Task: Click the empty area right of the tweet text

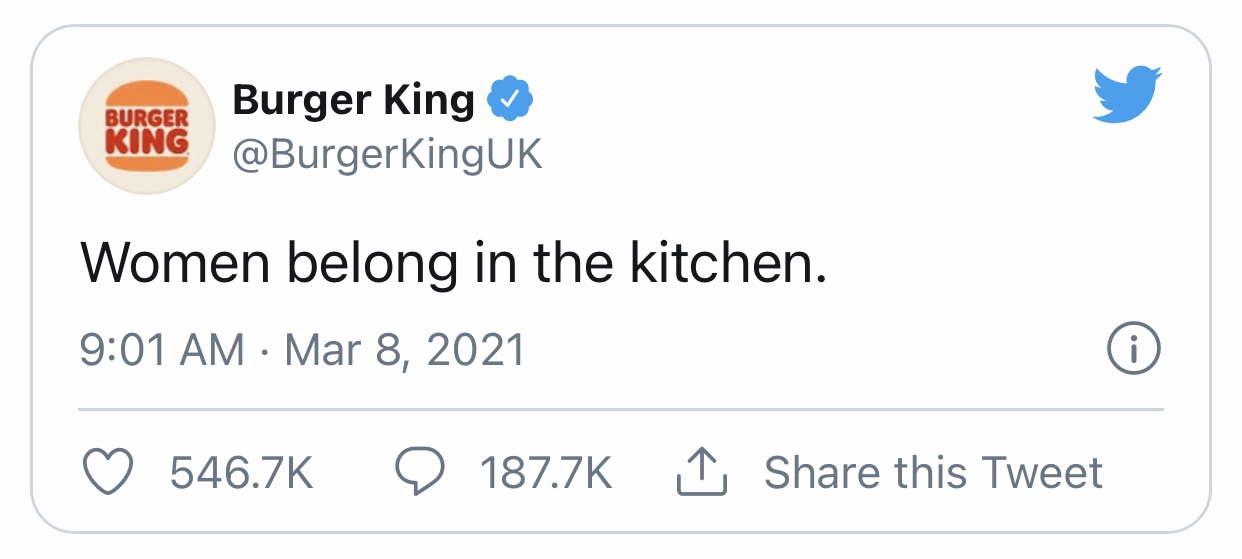Action: click(1000, 262)
